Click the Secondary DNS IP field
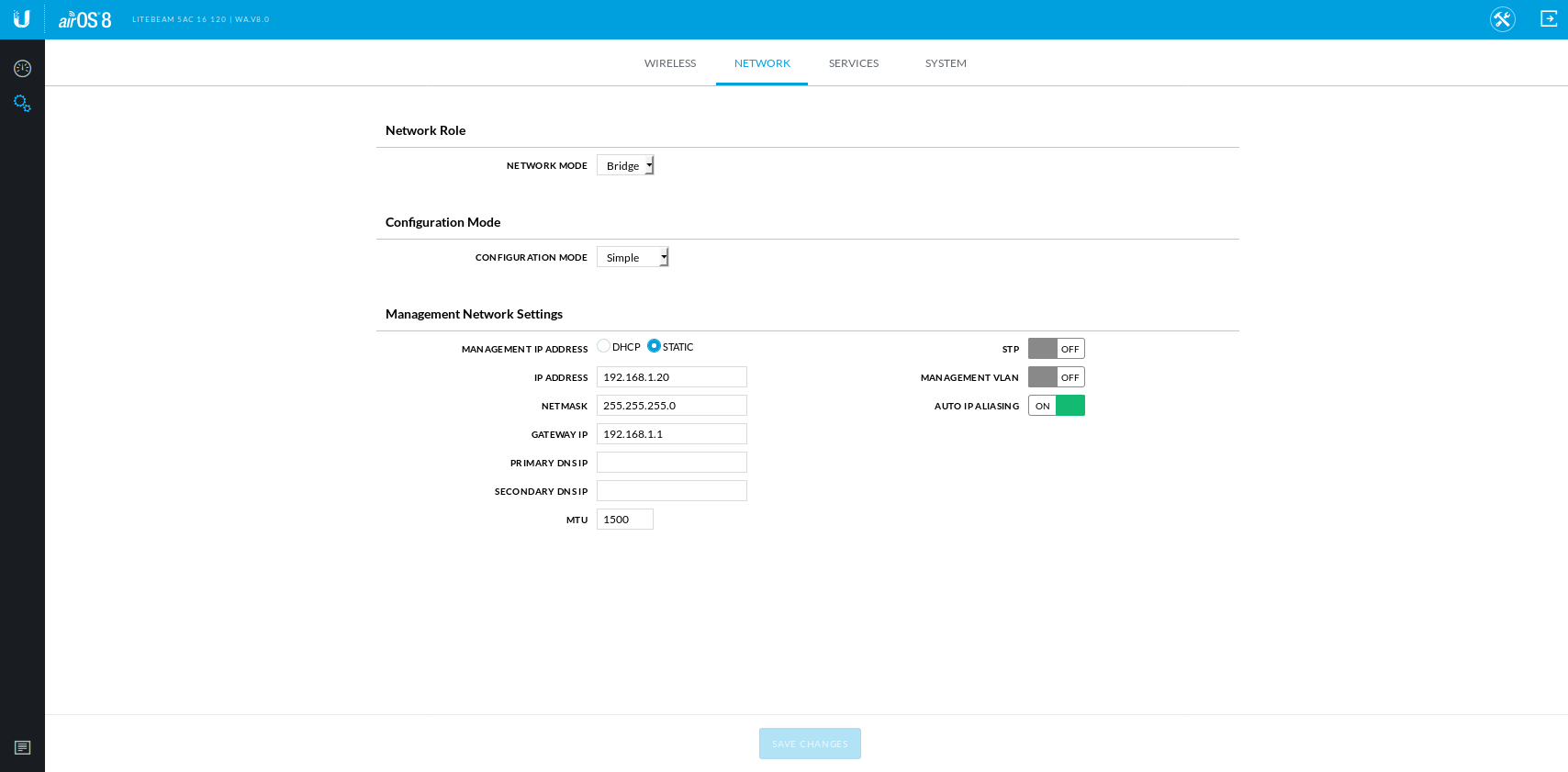Screen dimensions: 1568x772 [x=672, y=491]
